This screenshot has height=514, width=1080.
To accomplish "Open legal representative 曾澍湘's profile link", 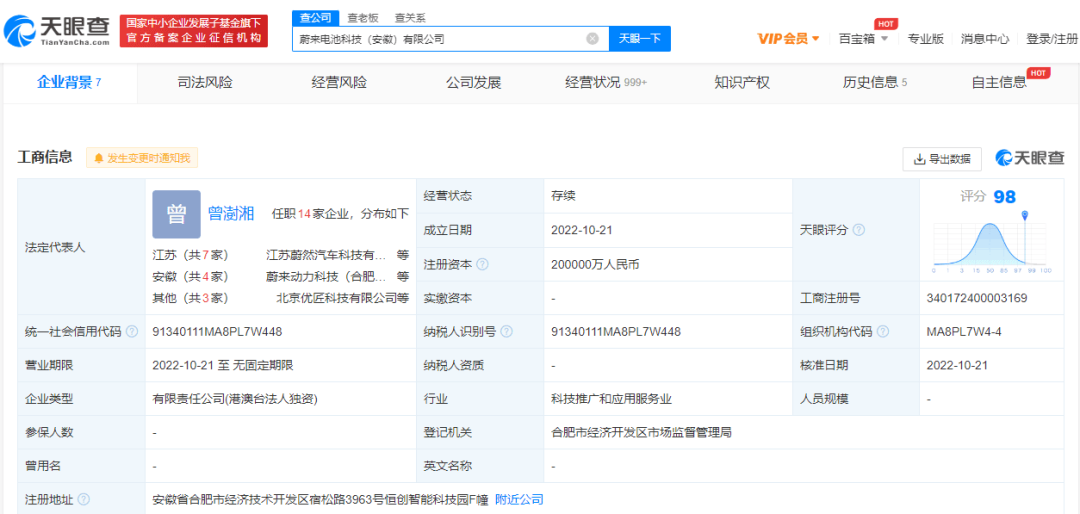I will pyautogui.click(x=231, y=214).
